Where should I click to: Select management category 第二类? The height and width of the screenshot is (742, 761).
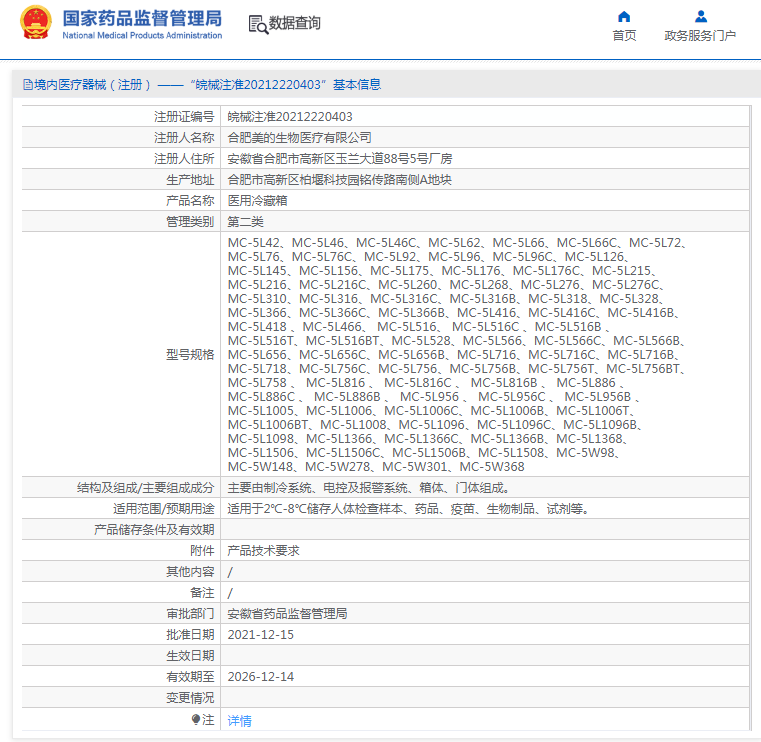point(245,222)
